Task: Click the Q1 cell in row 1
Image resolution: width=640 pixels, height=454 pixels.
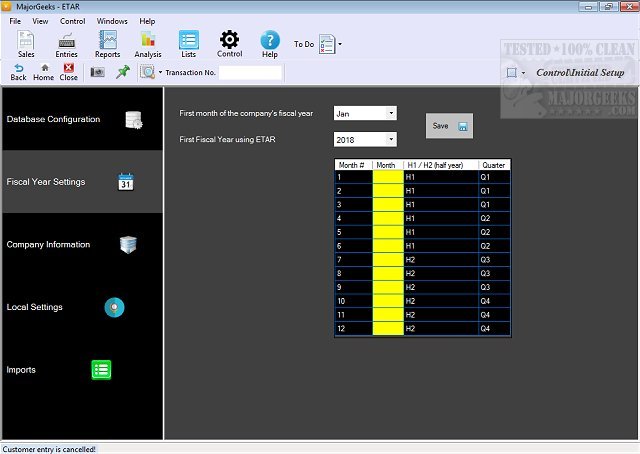Action: tap(494, 177)
